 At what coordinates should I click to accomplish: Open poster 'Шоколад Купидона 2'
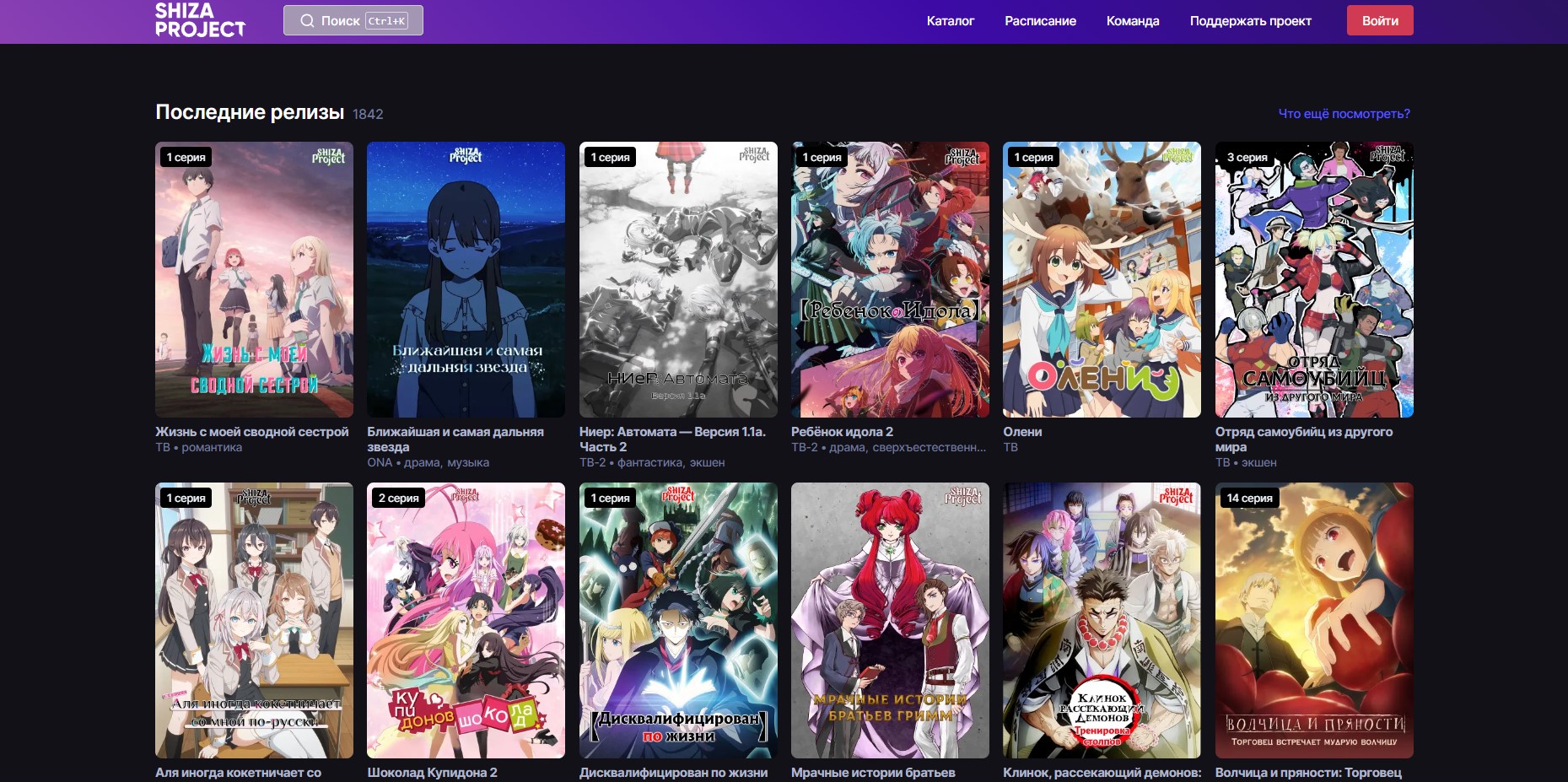click(466, 620)
